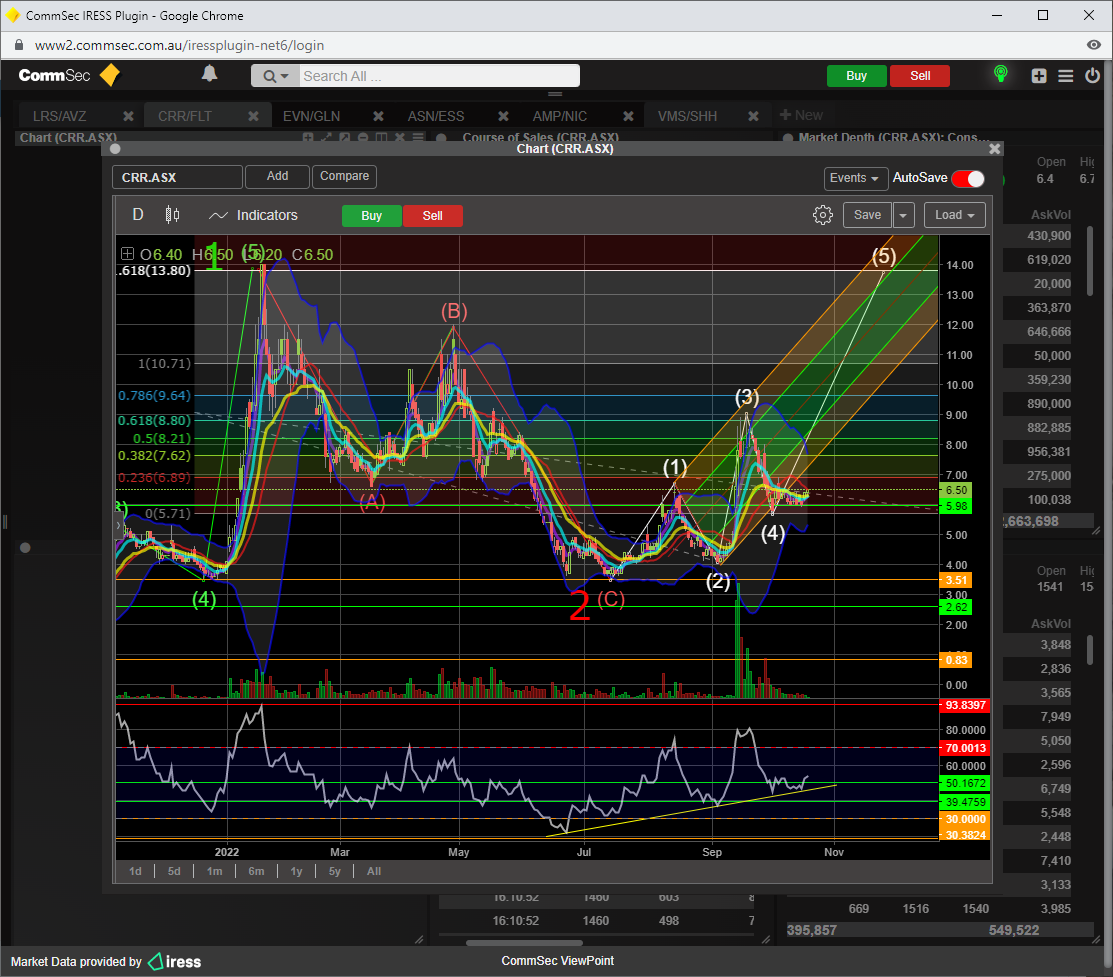Click the notifications bell icon

(209, 74)
